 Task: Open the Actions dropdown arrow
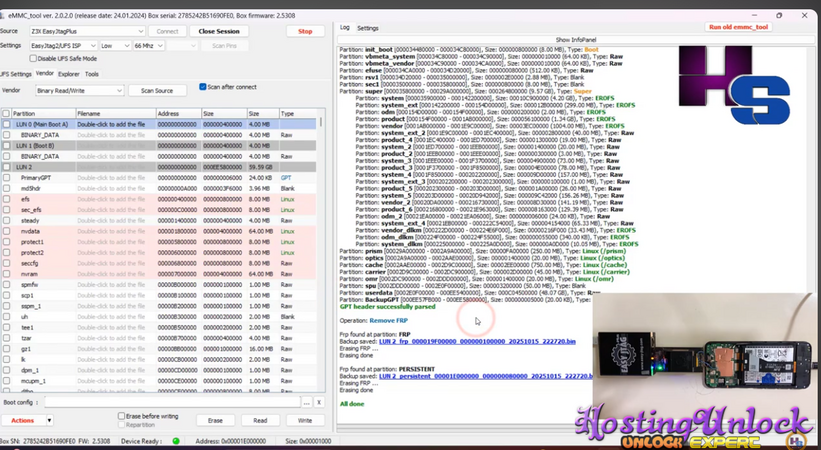[47, 421]
